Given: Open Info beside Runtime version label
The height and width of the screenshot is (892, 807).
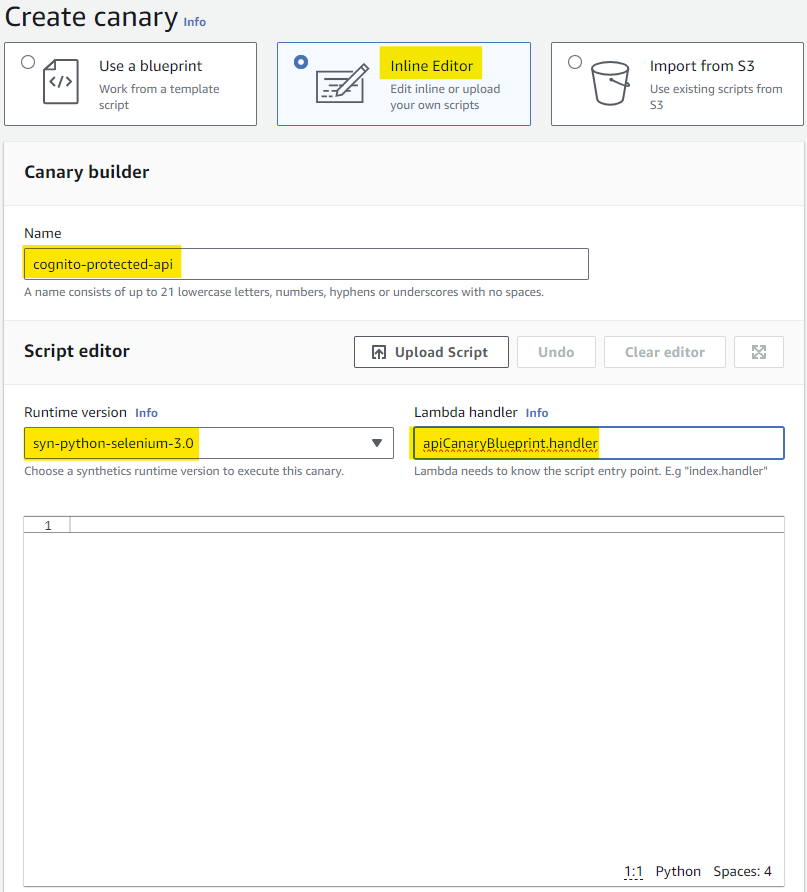Looking at the screenshot, I should tap(146, 412).
